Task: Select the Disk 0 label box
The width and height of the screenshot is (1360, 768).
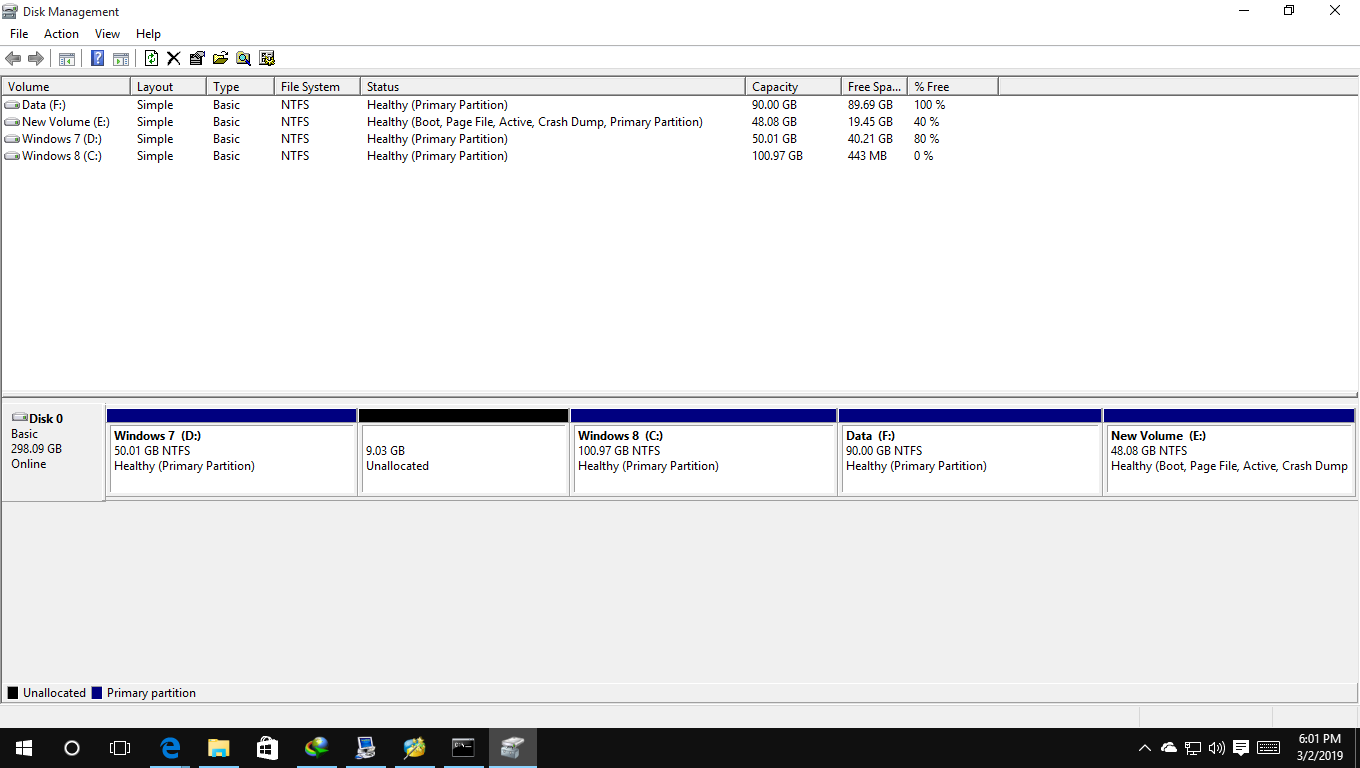Action: click(54, 451)
